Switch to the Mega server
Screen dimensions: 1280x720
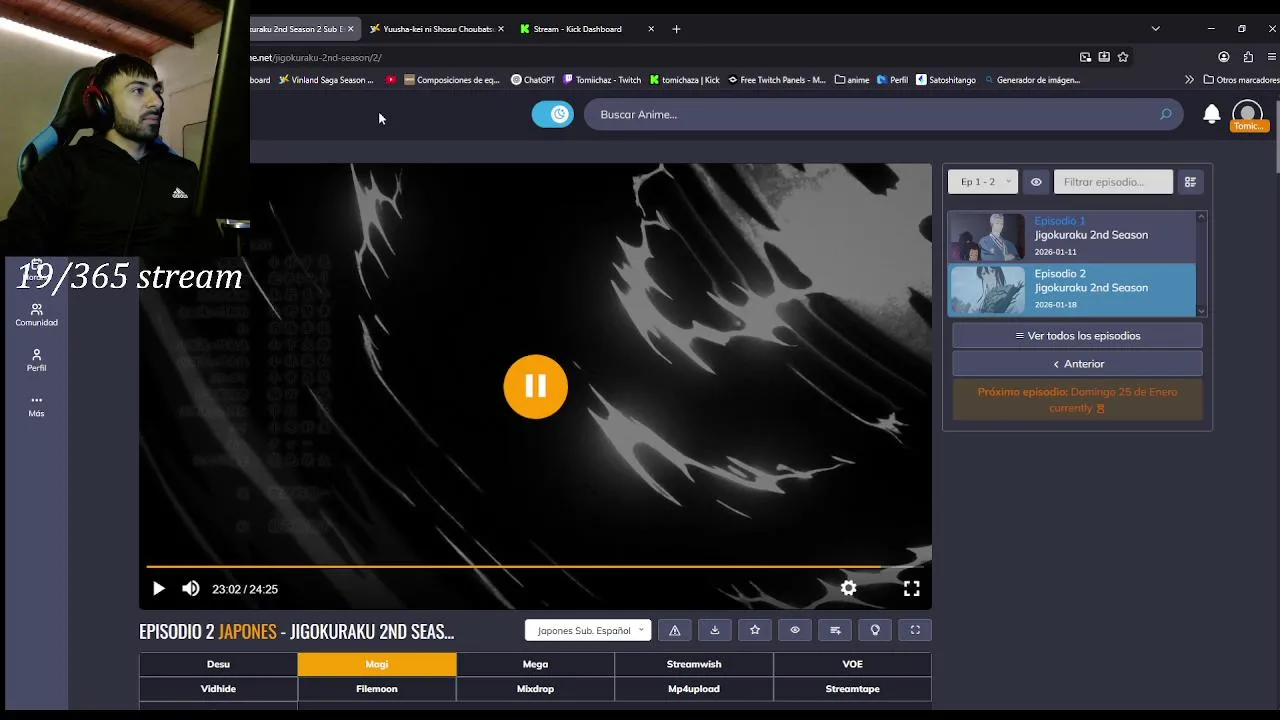point(535,664)
